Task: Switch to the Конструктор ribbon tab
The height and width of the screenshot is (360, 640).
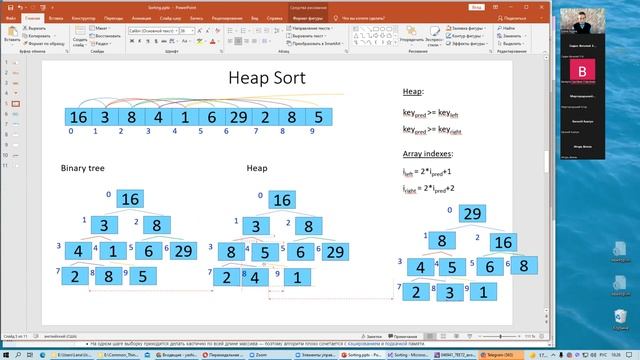Action: click(x=83, y=18)
